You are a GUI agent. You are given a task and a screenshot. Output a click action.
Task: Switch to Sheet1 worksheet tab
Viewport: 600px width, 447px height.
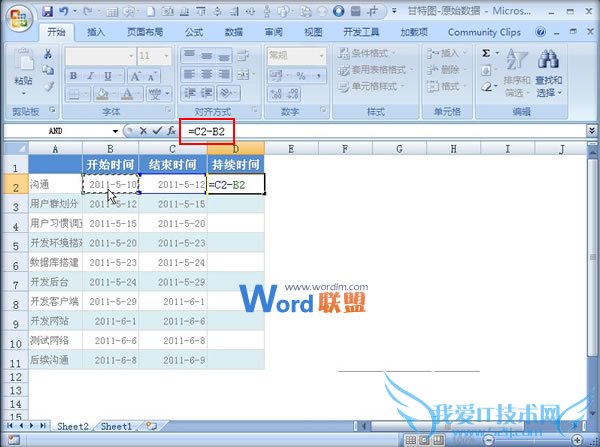[116, 426]
